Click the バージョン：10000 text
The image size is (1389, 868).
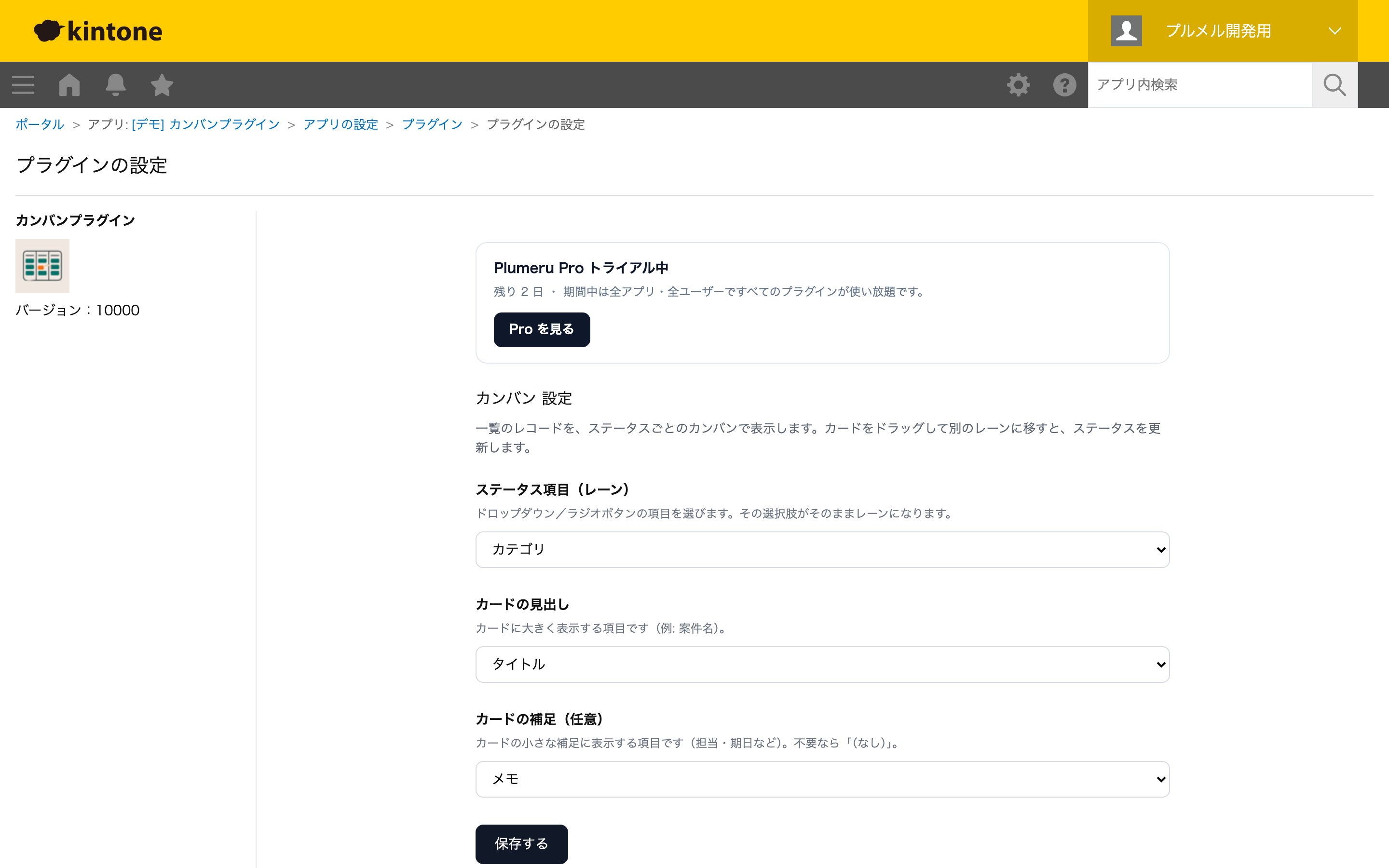78,311
